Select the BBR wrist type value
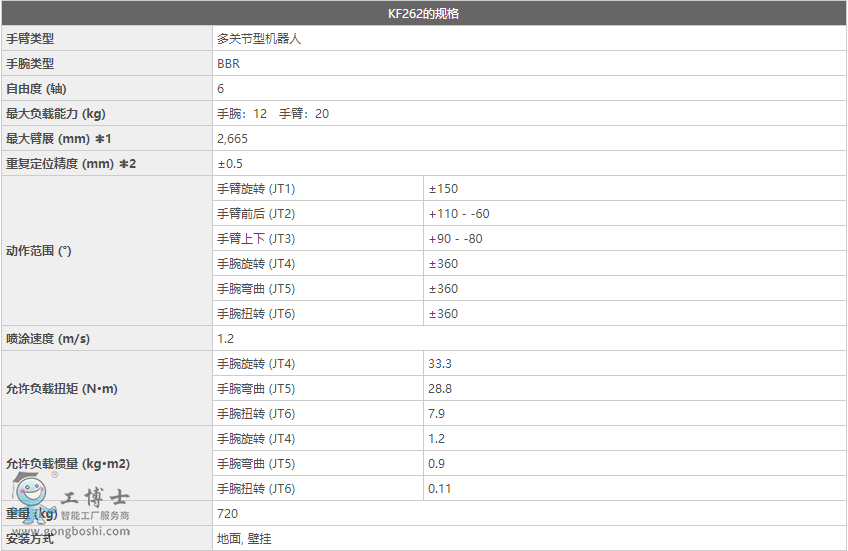This screenshot has width=848, height=551. pos(228,64)
